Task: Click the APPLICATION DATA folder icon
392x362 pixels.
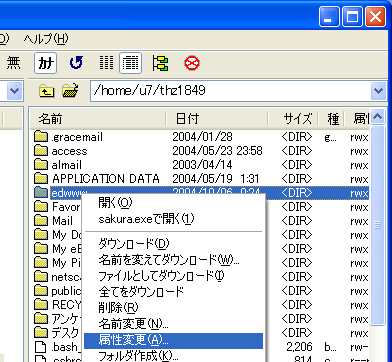Action: [41, 179]
